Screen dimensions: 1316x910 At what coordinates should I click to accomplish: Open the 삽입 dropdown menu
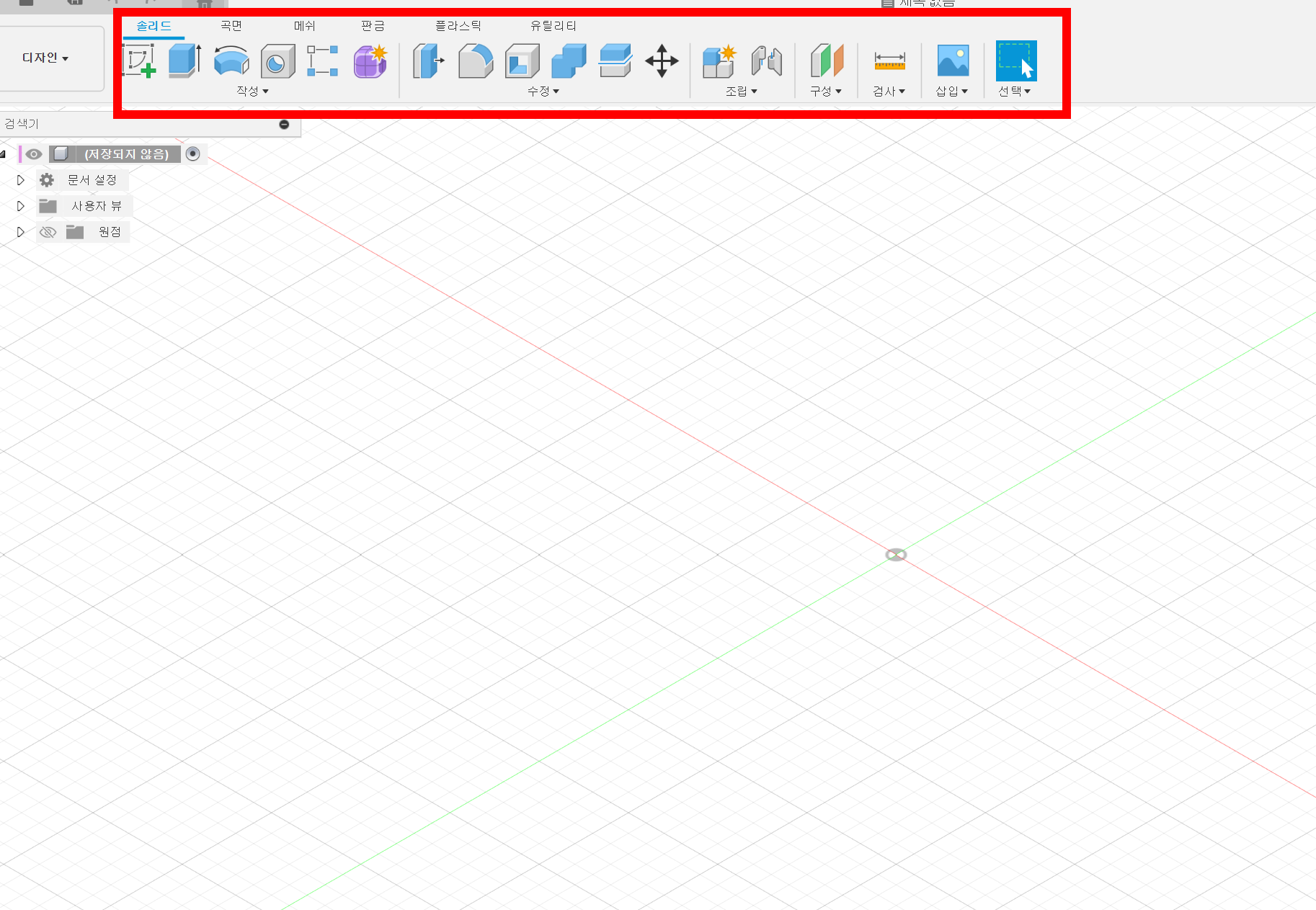952,91
